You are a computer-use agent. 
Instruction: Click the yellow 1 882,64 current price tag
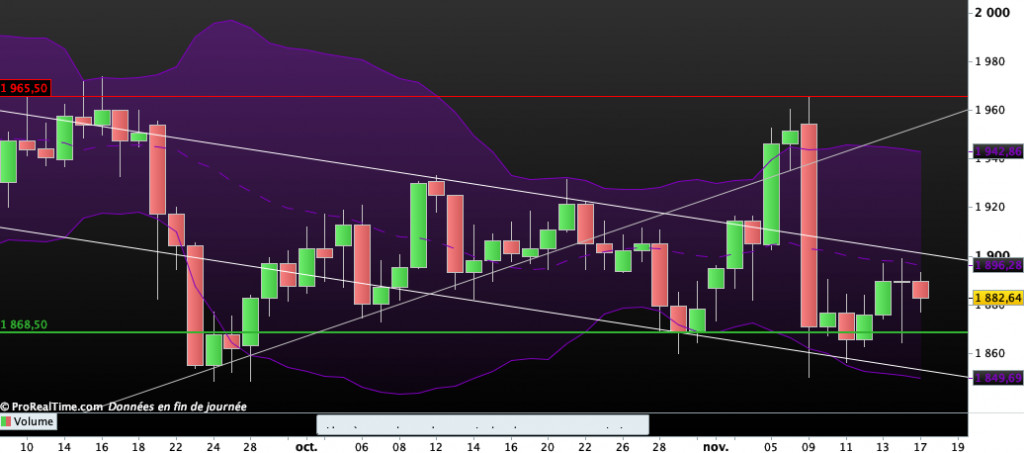click(999, 298)
